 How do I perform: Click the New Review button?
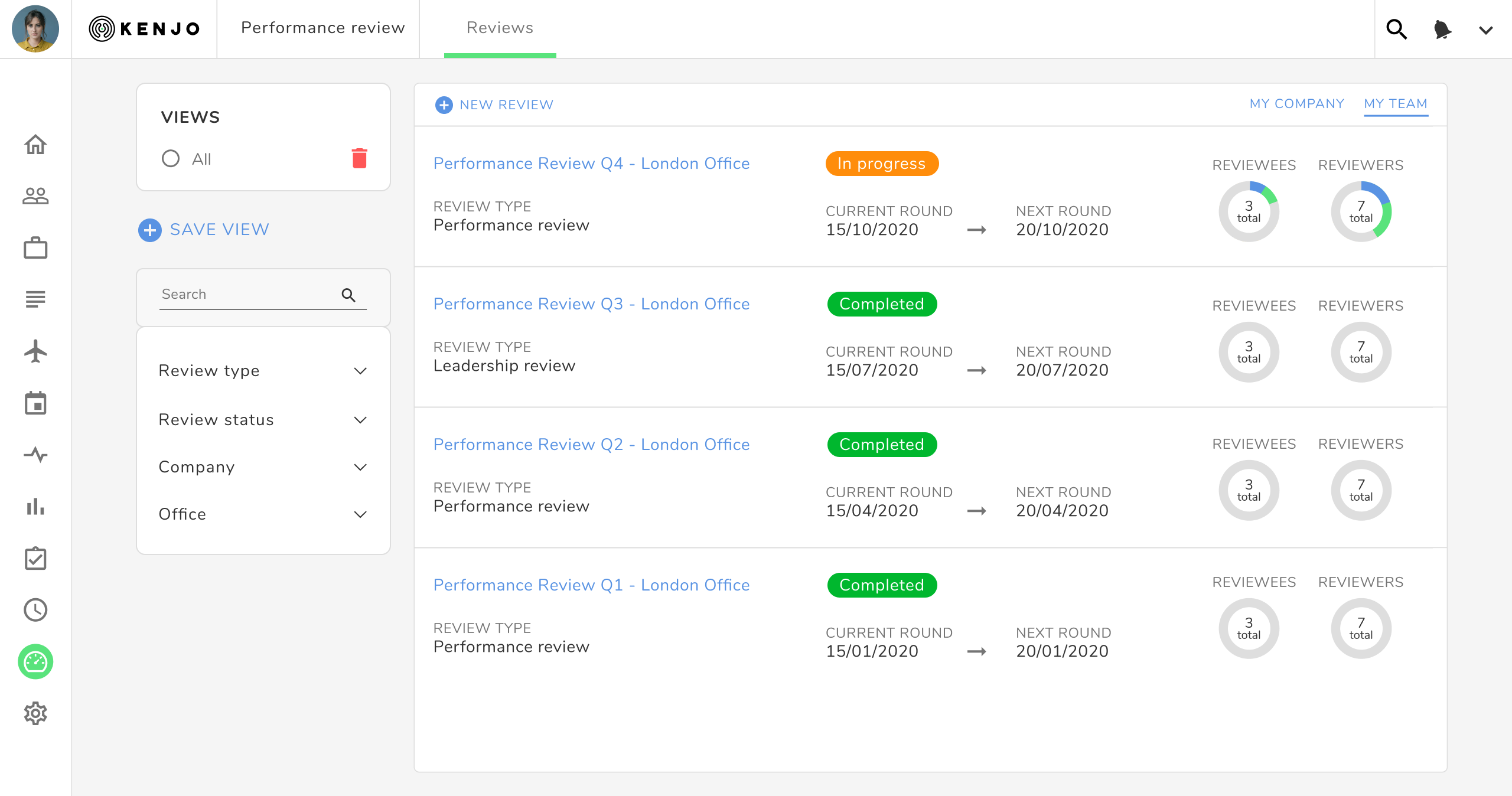click(x=494, y=105)
